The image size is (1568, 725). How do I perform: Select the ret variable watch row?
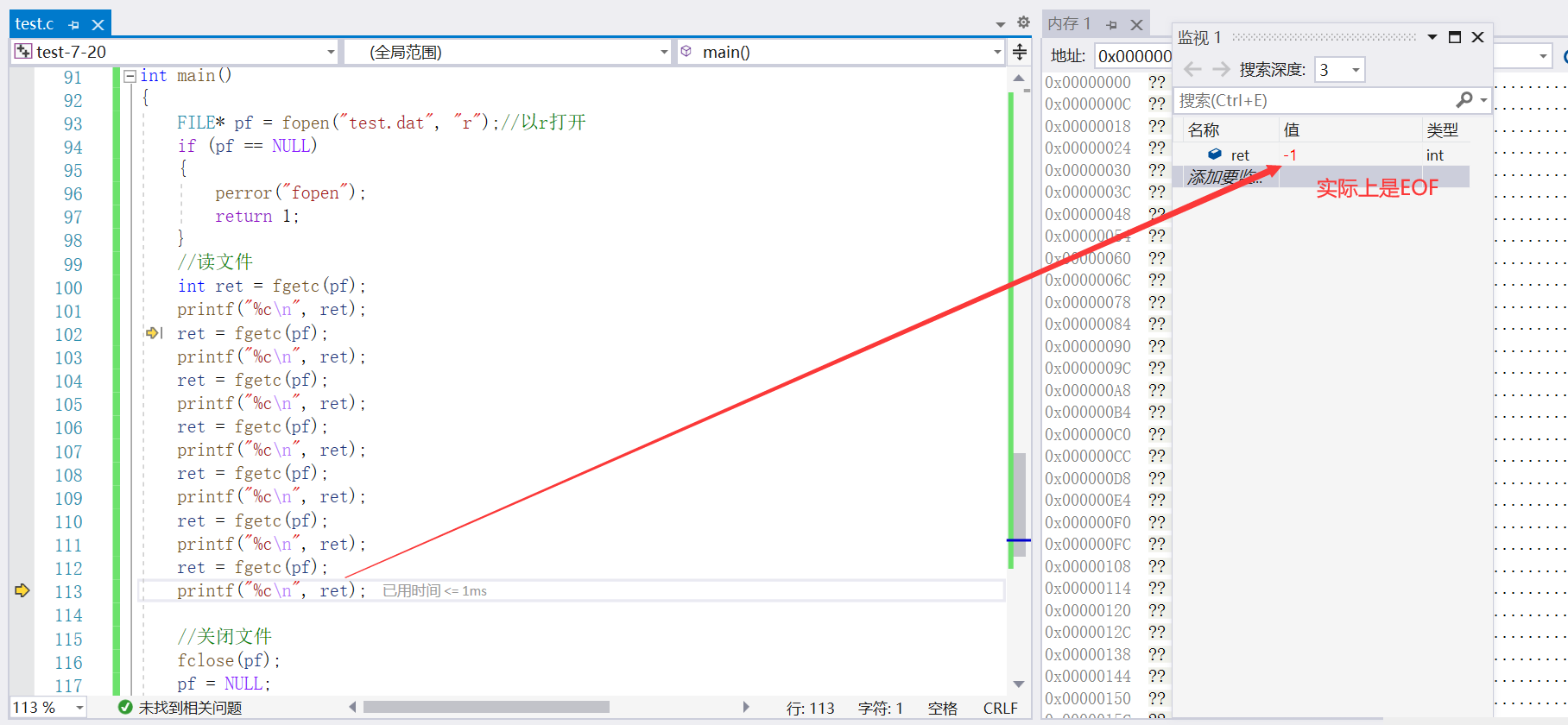(1325, 155)
